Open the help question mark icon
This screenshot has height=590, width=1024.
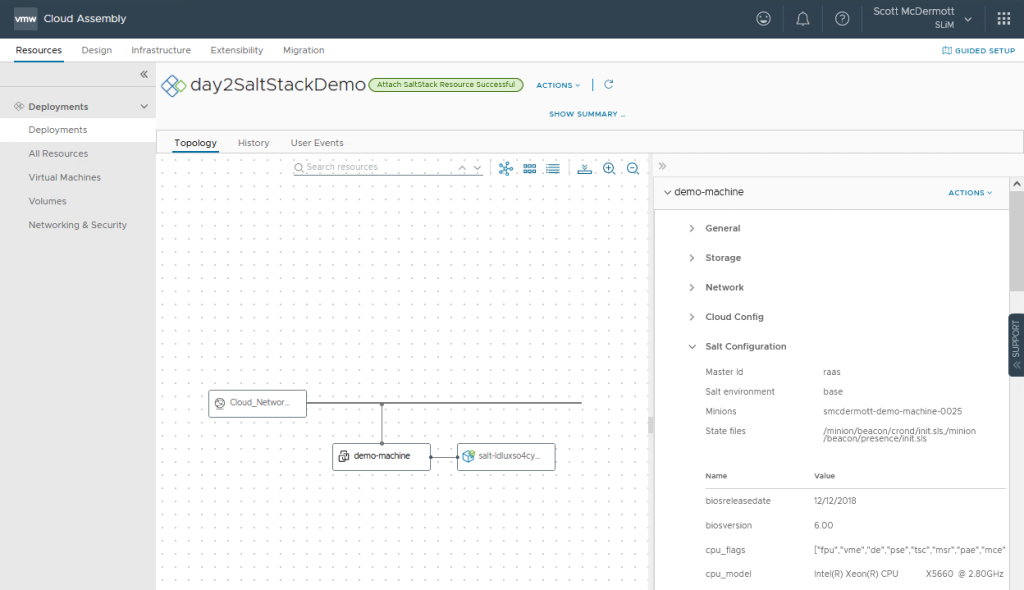pos(842,19)
